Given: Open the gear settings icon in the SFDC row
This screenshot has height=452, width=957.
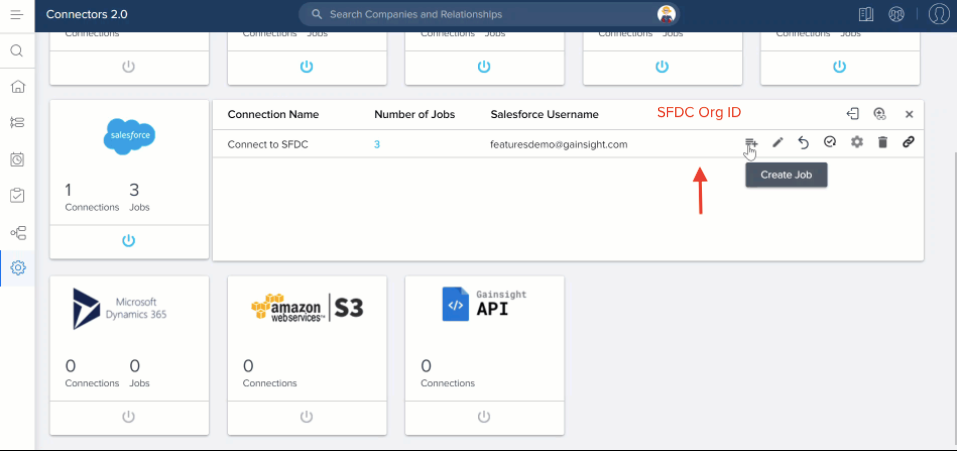Looking at the screenshot, I should (x=857, y=142).
